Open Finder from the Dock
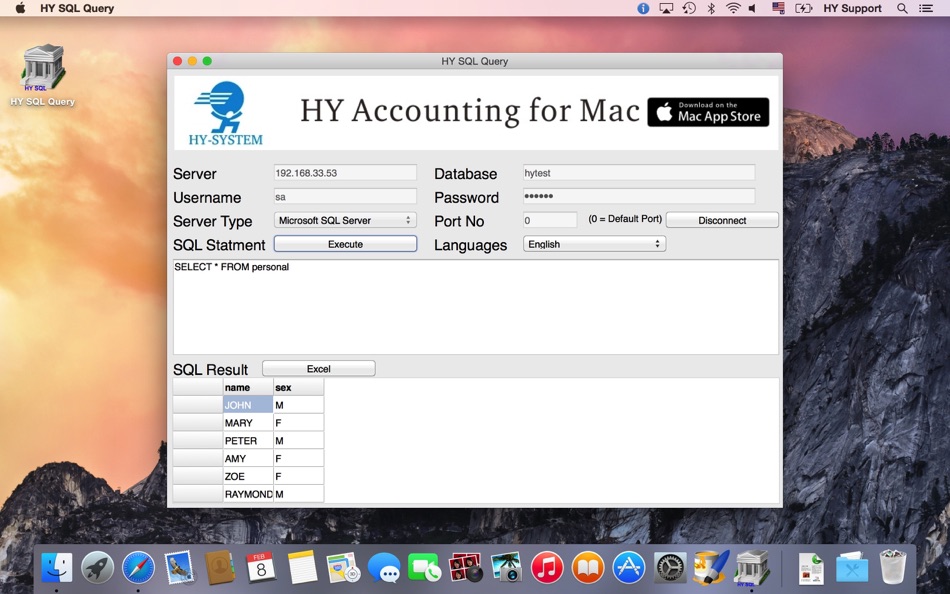950x594 pixels. tap(56, 568)
